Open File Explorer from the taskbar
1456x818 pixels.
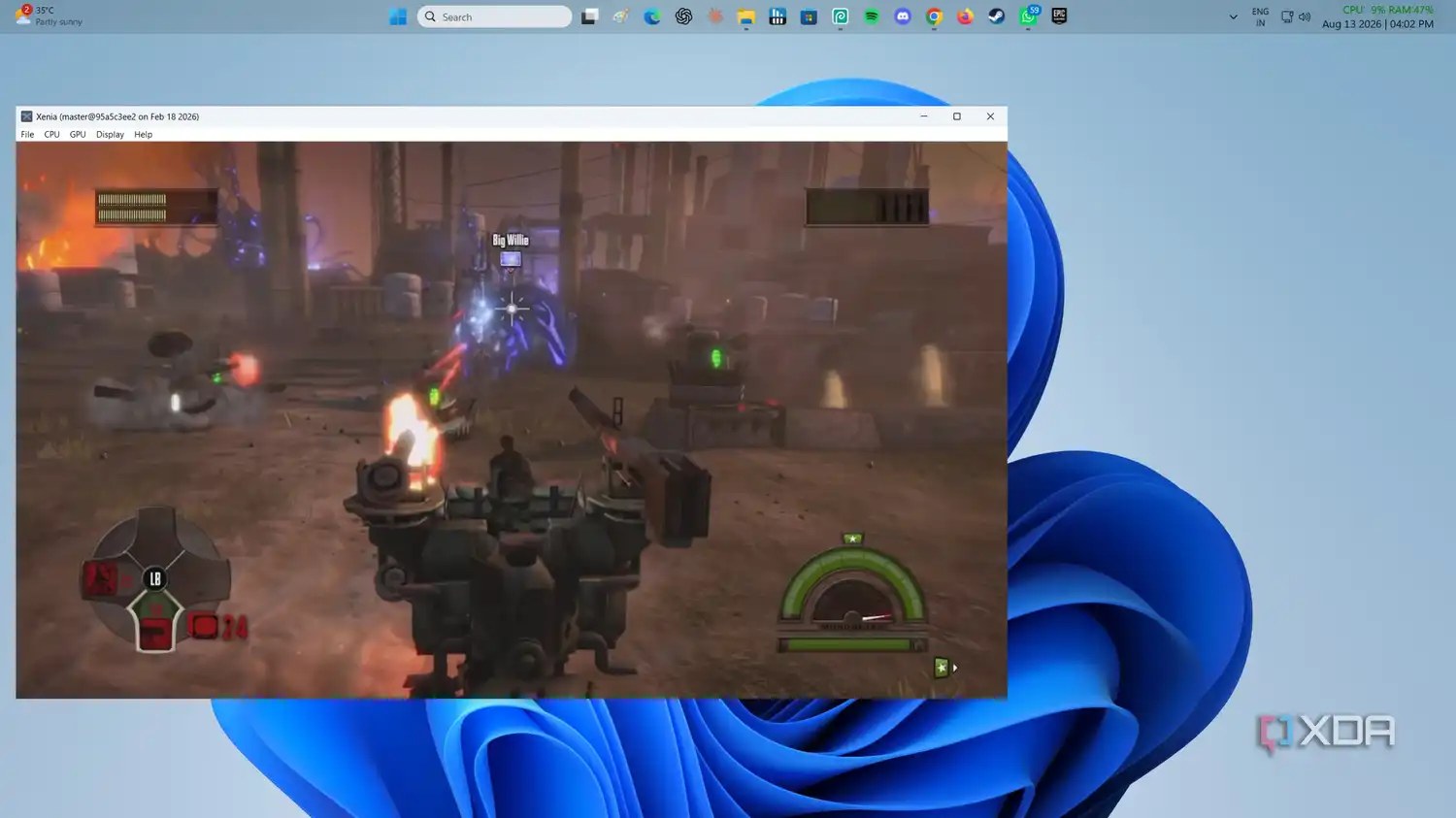click(745, 16)
